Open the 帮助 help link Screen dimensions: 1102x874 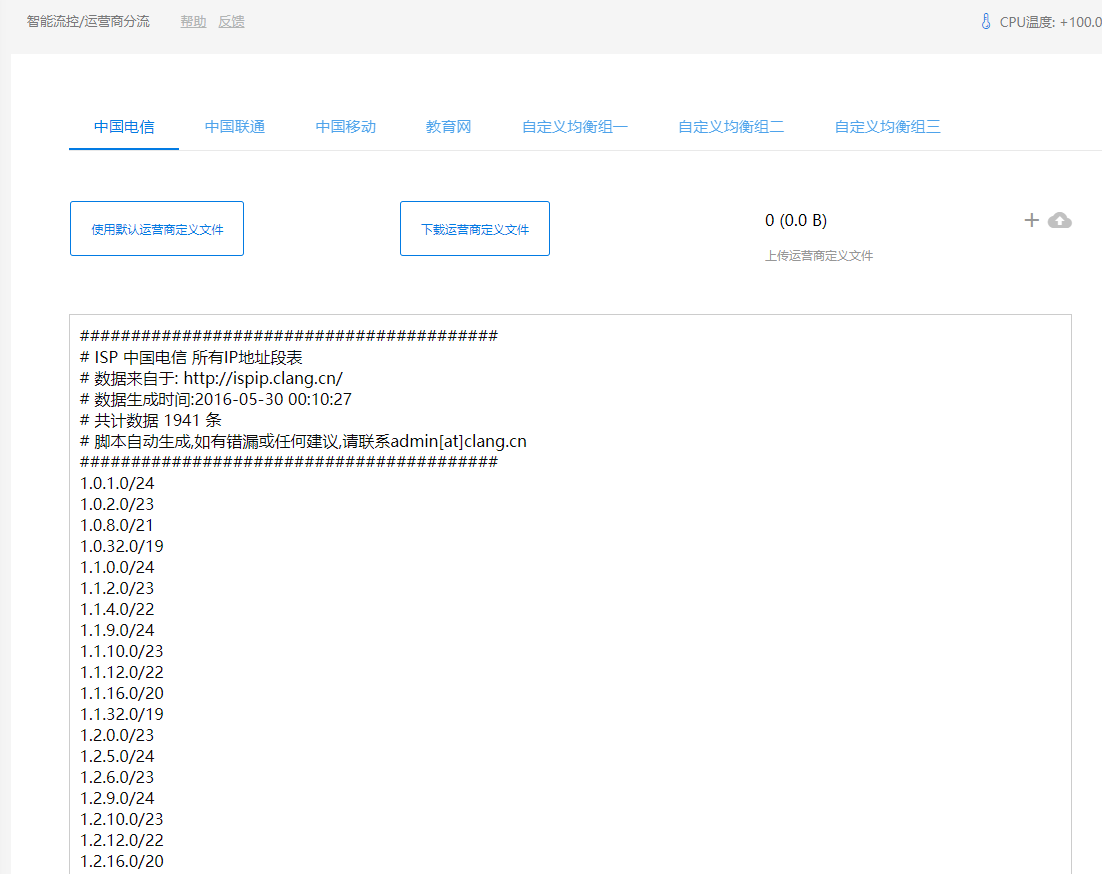click(193, 21)
